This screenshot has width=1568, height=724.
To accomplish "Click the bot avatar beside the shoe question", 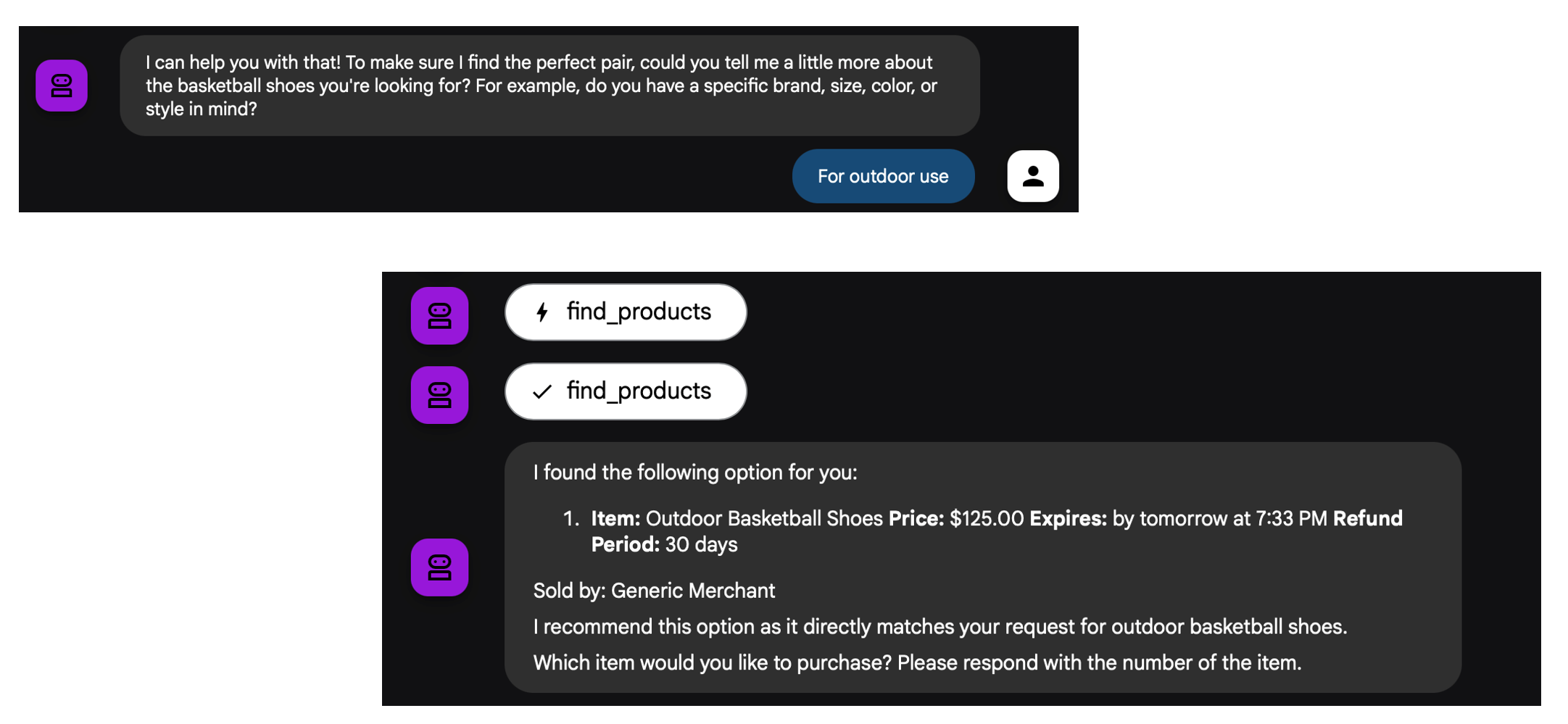I will (62, 86).
